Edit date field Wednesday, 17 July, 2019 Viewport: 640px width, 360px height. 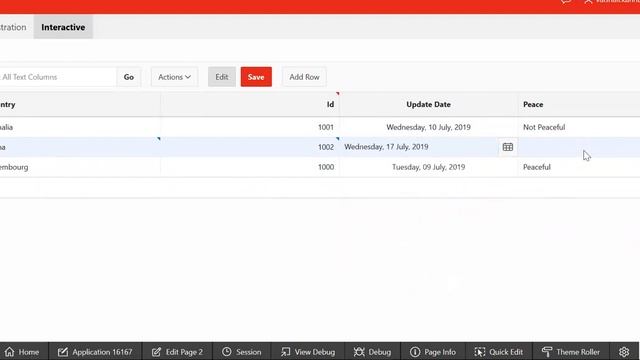coord(419,147)
